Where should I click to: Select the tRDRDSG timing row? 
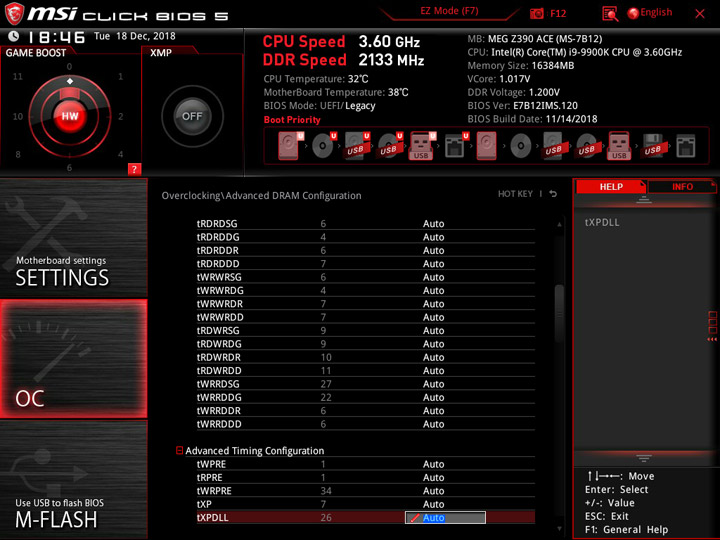click(366, 224)
